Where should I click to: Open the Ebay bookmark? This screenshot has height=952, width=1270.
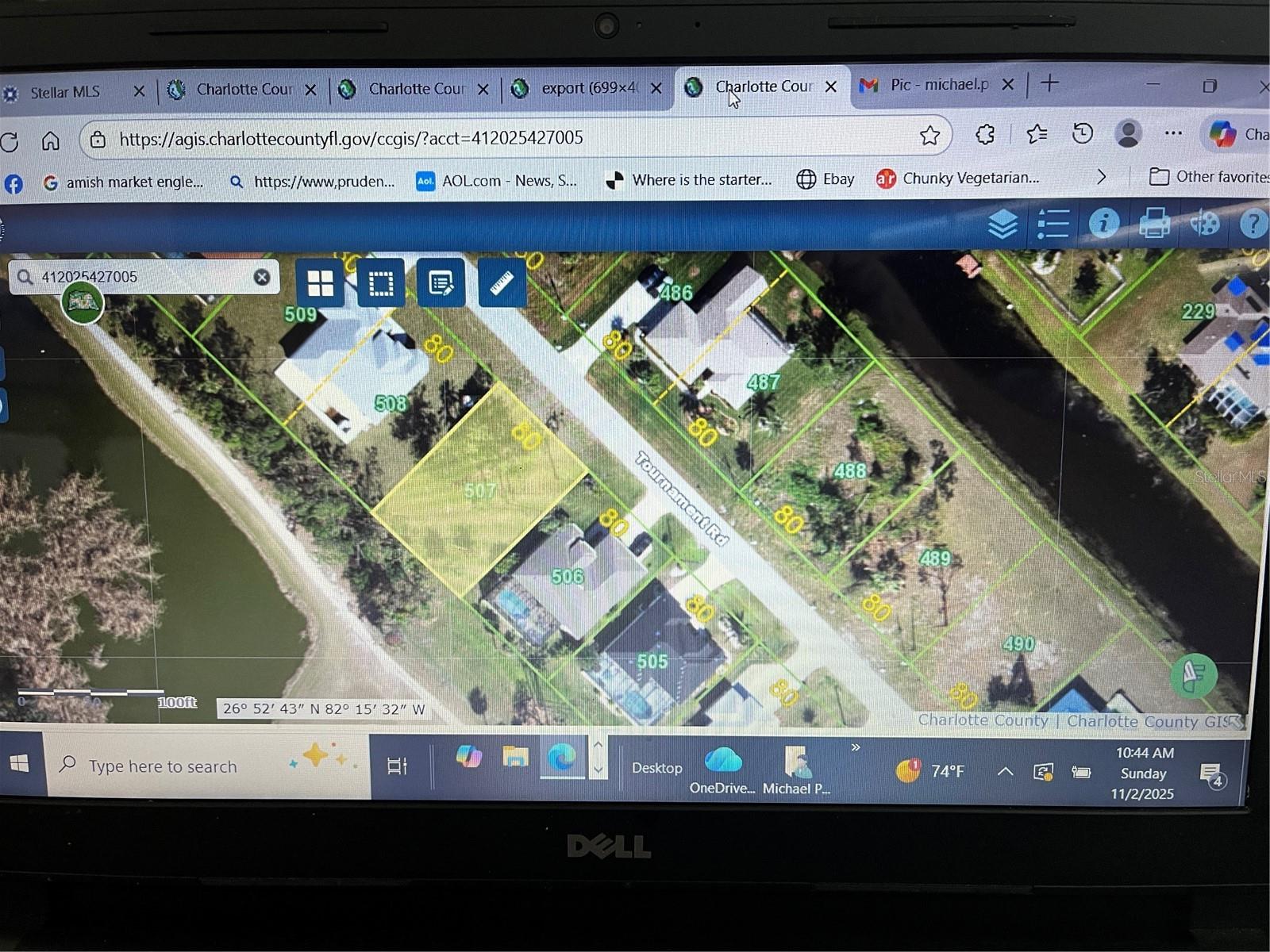833,179
